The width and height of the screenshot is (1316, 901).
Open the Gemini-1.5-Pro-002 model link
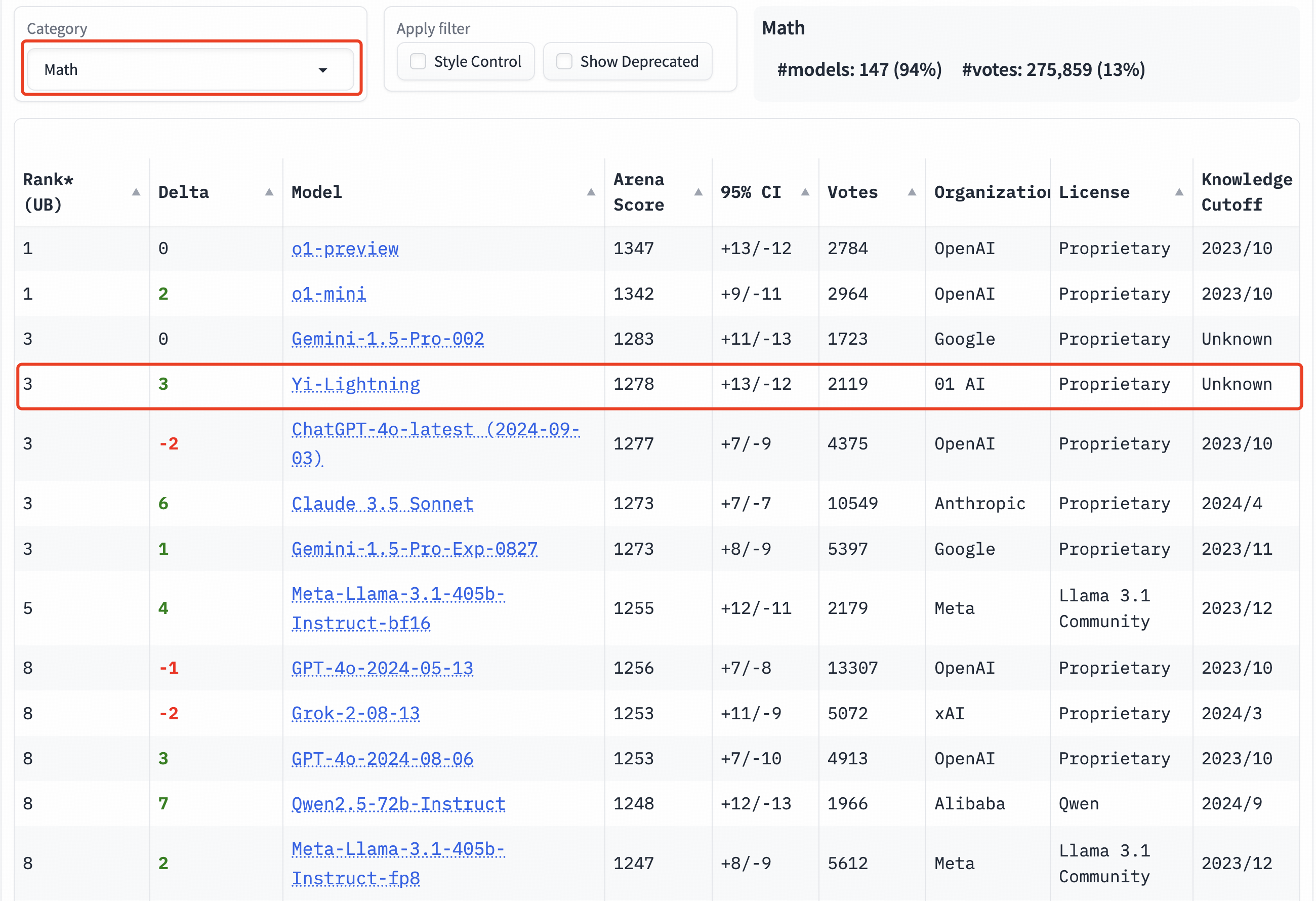pos(387,339)
